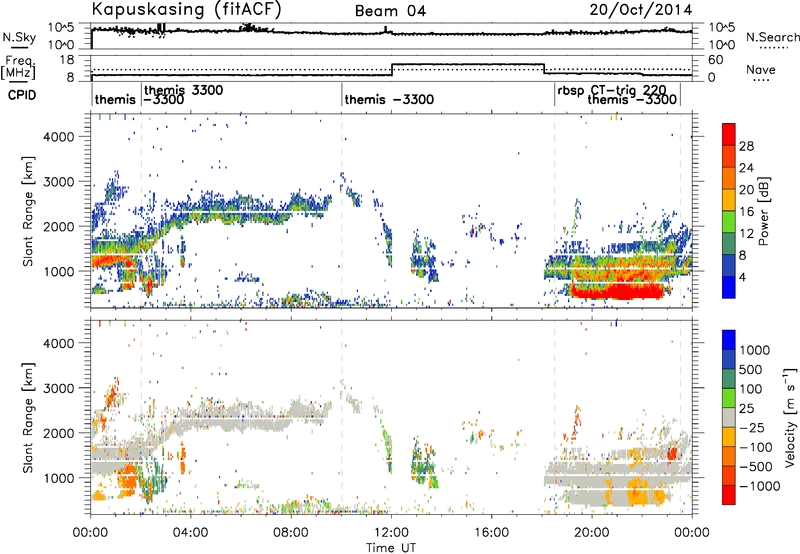Click the 'rbsp CT-trig 220' CPID label
The image size is (800, 554).
(612, 90)
